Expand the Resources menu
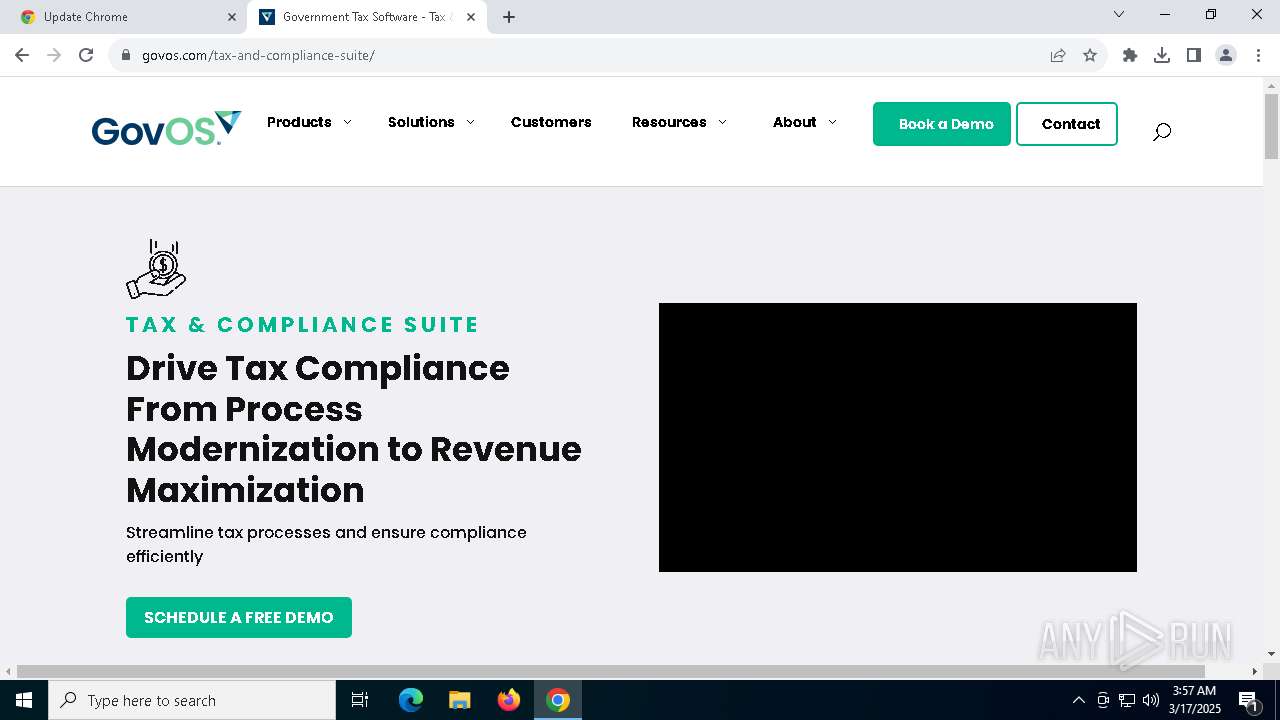 679,122
